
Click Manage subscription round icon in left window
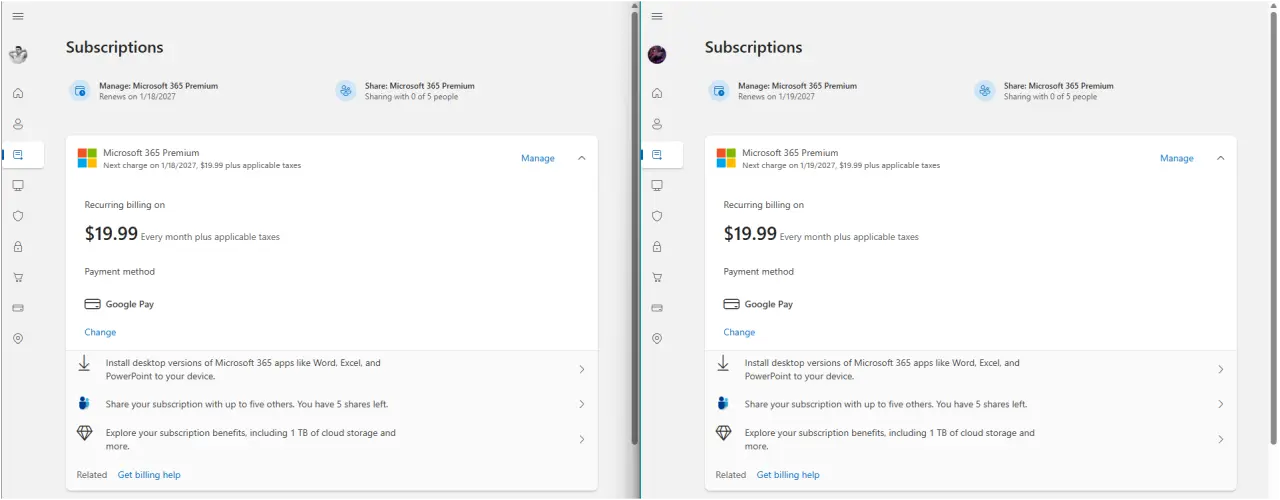[x=80, y=91]
